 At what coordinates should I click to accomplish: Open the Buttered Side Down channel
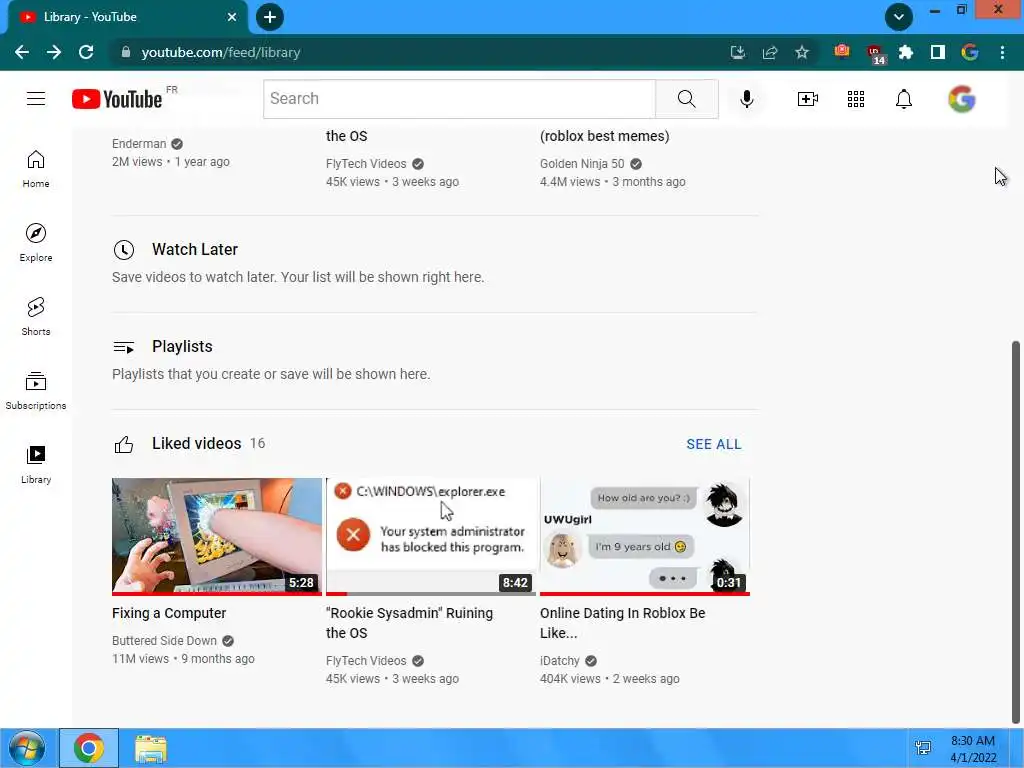(164, 641)
